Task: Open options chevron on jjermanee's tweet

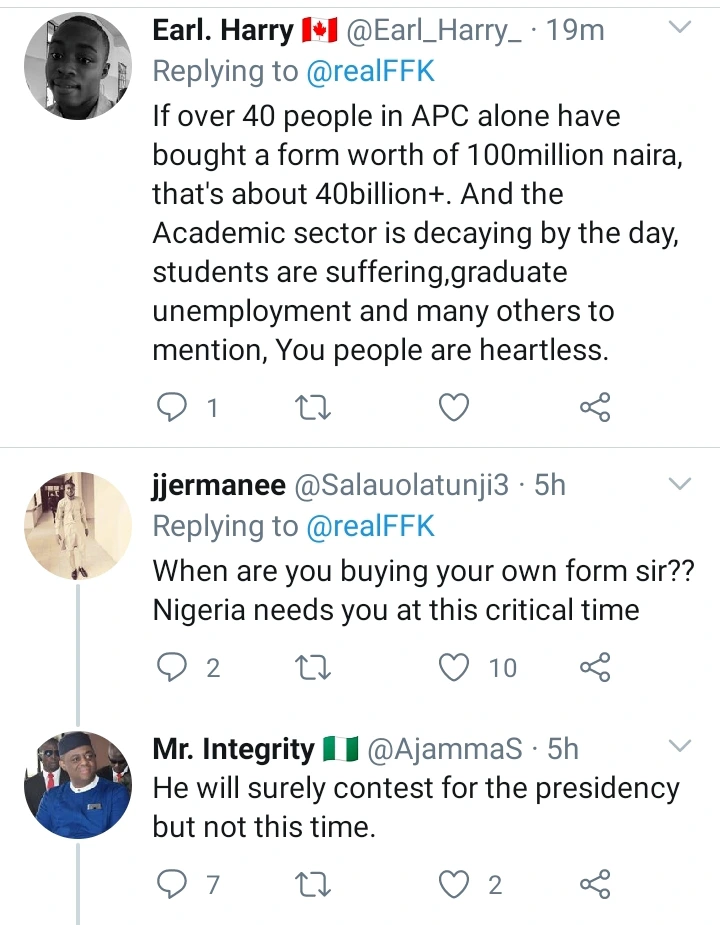Action: (679, 485)
